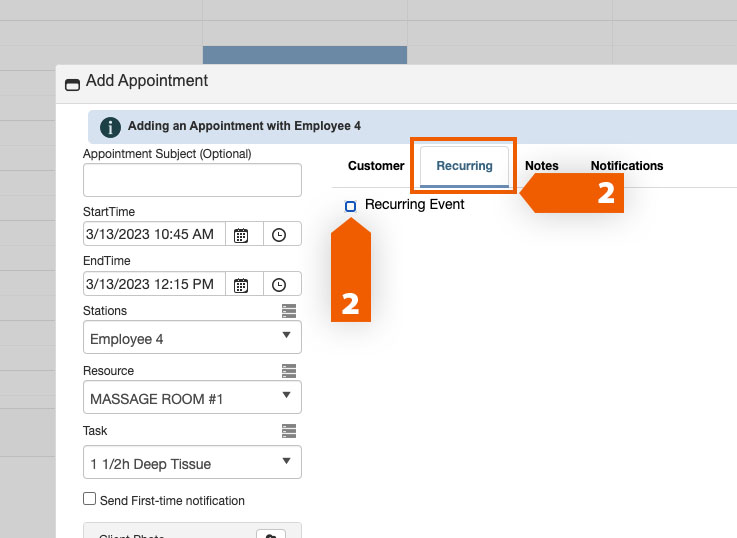Expand the Stations dropdown showing Employee 4
The image size is (737, 538).
[x=192, y=338]
